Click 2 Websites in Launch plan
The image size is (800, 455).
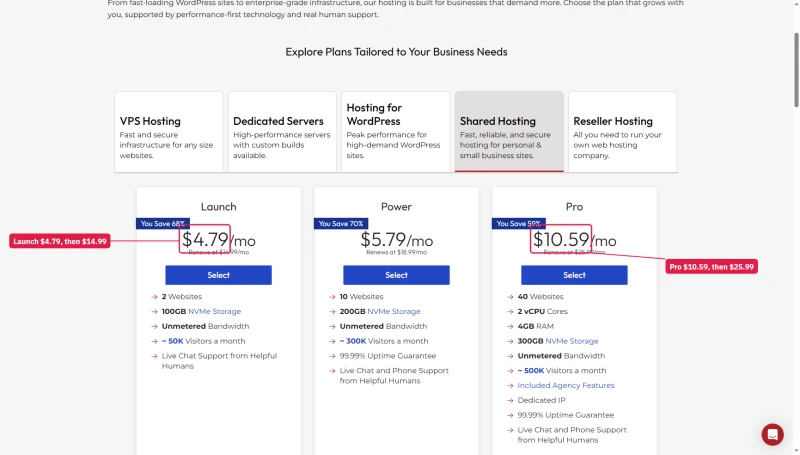[x=182, y=296]
